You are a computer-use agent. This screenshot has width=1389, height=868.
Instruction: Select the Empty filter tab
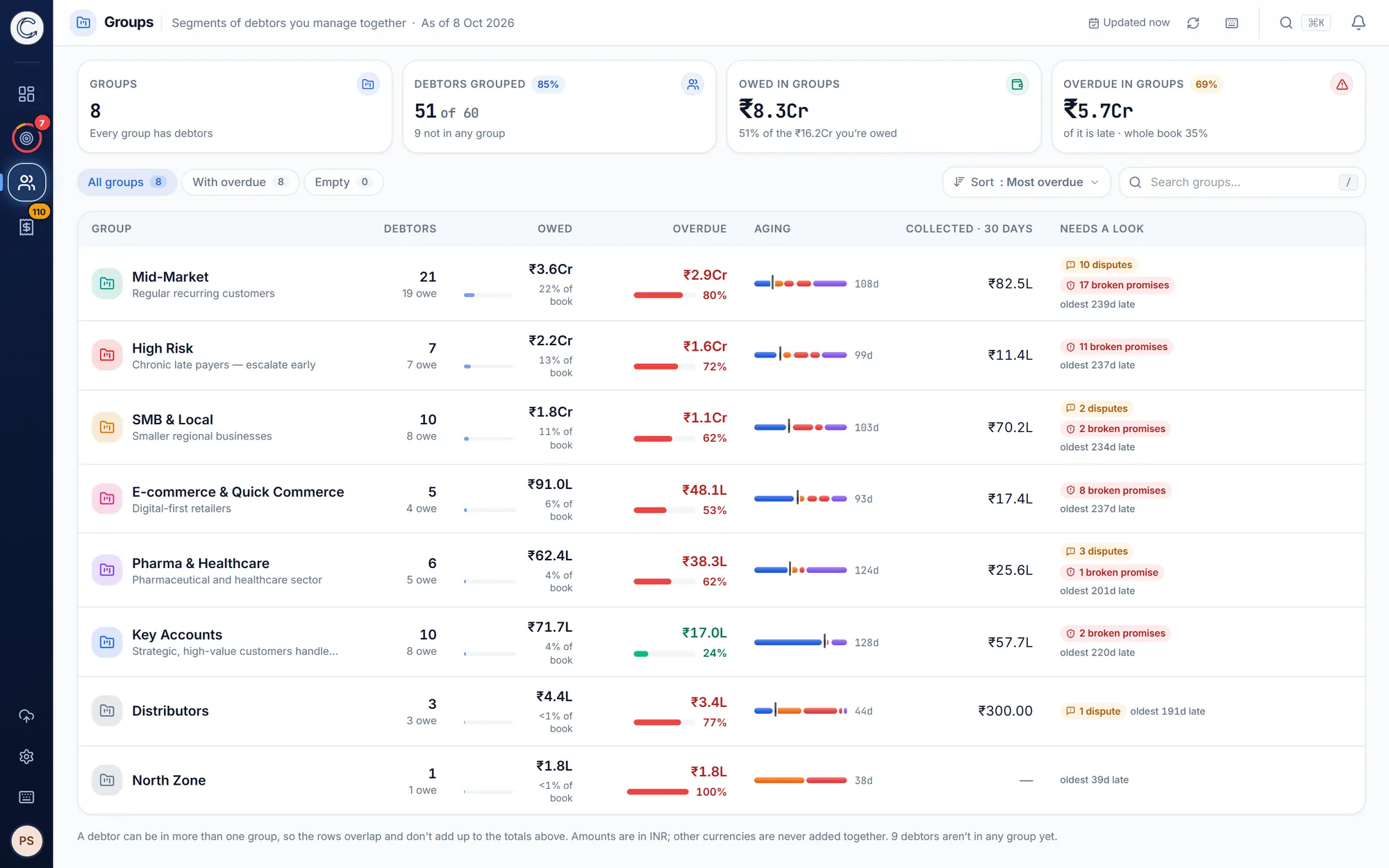(343, 182)
